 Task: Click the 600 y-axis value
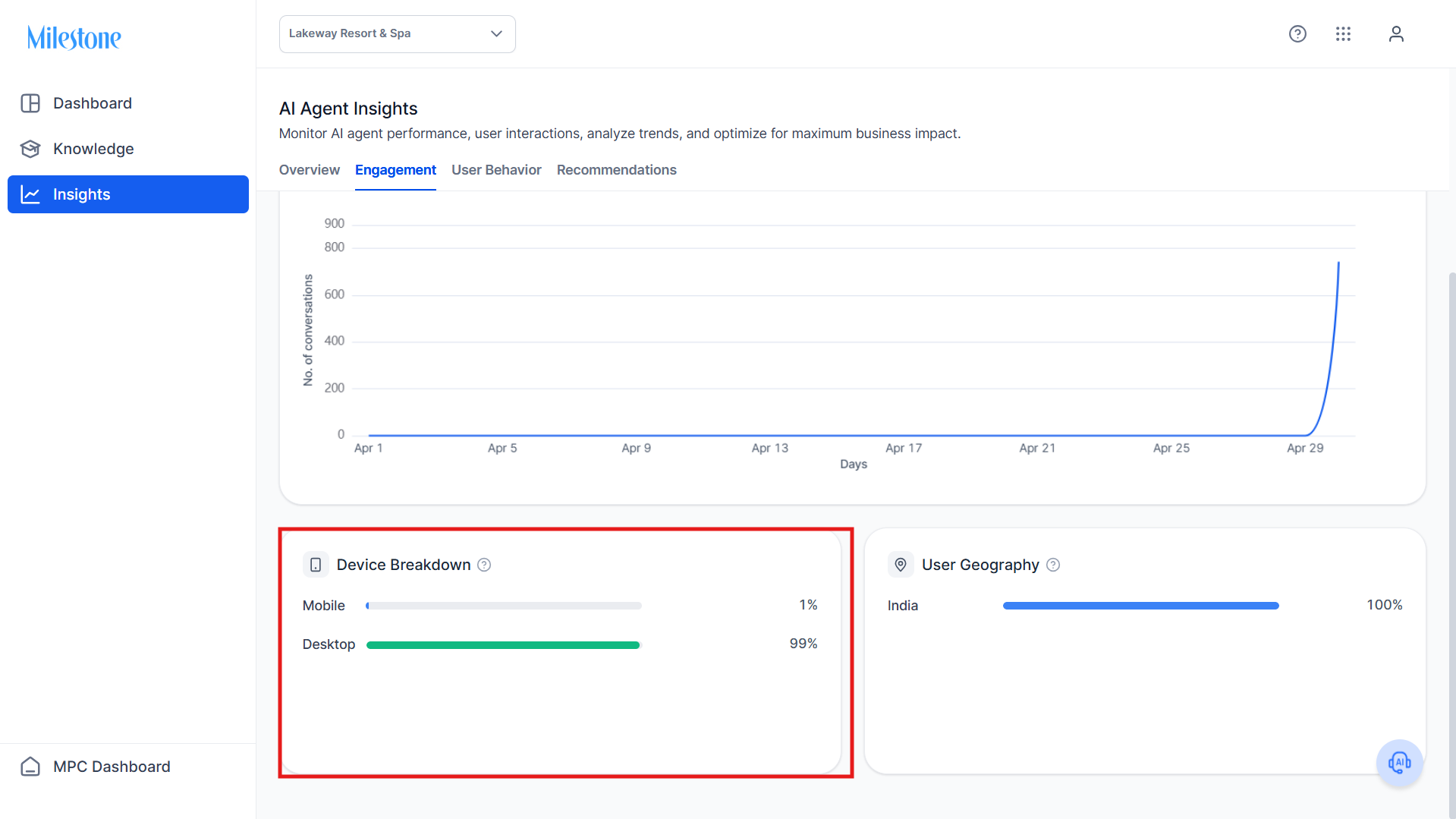click(334, 294)
